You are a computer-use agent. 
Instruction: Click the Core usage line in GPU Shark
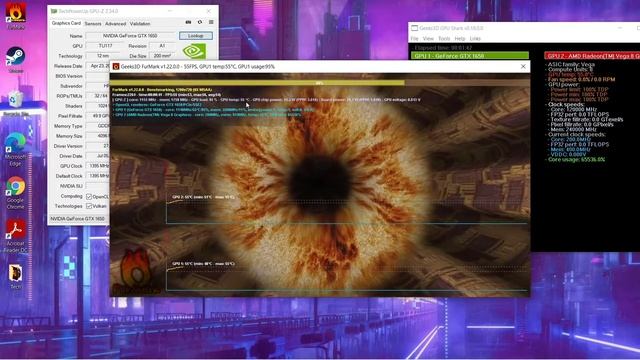(x=576, y=159)
